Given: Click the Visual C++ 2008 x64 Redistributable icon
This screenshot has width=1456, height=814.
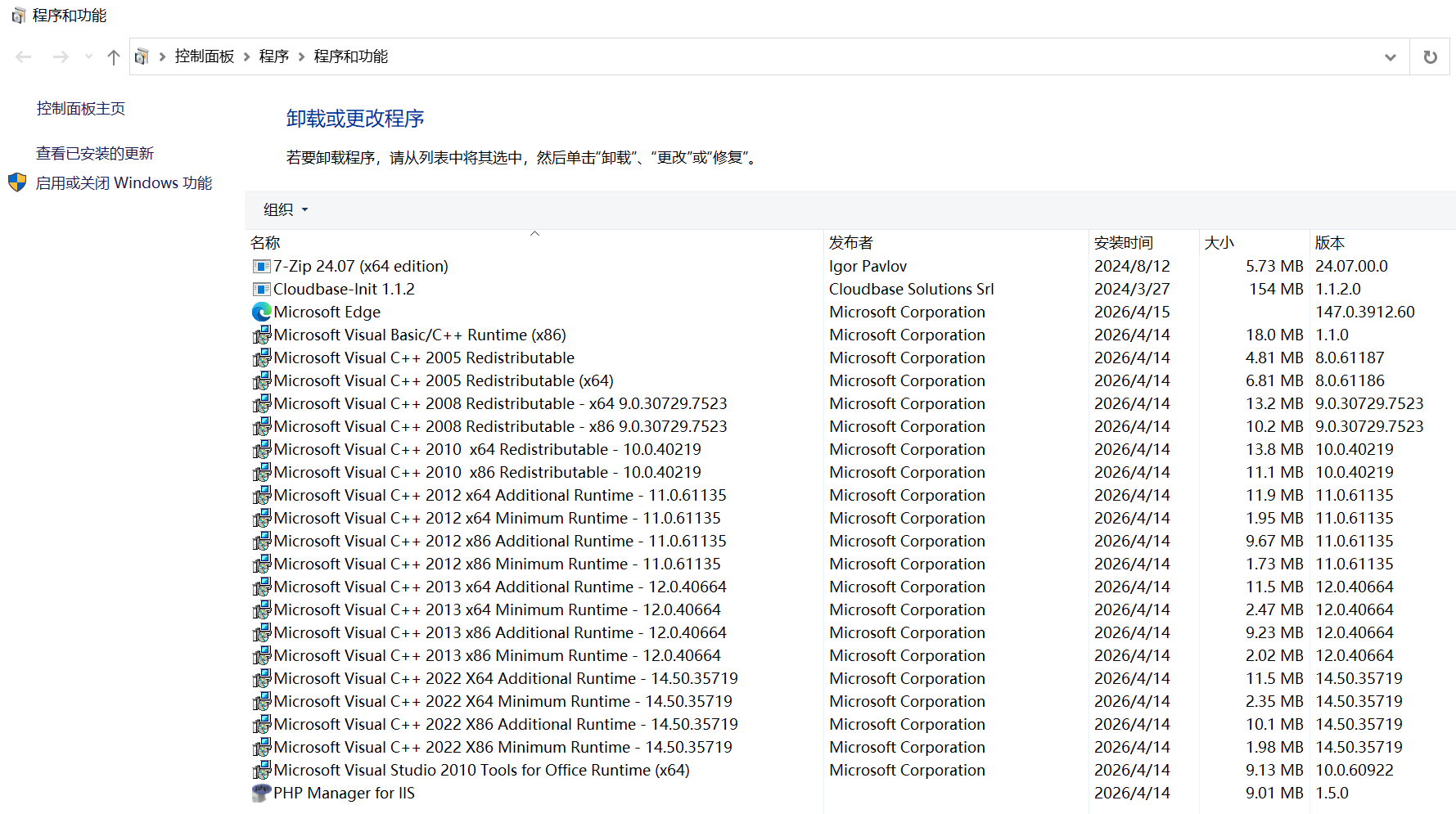Looking at the screenshot, I should (261, 404).
